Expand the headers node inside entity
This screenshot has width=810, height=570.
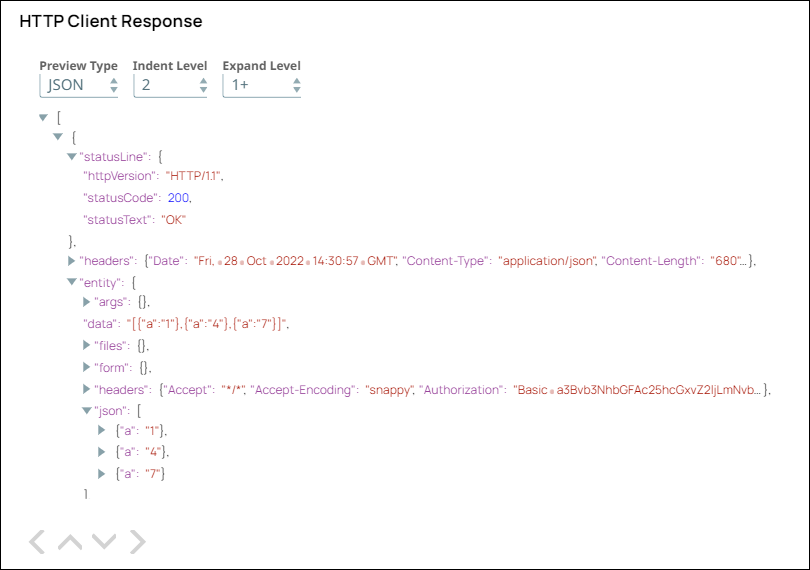point(86,389)
